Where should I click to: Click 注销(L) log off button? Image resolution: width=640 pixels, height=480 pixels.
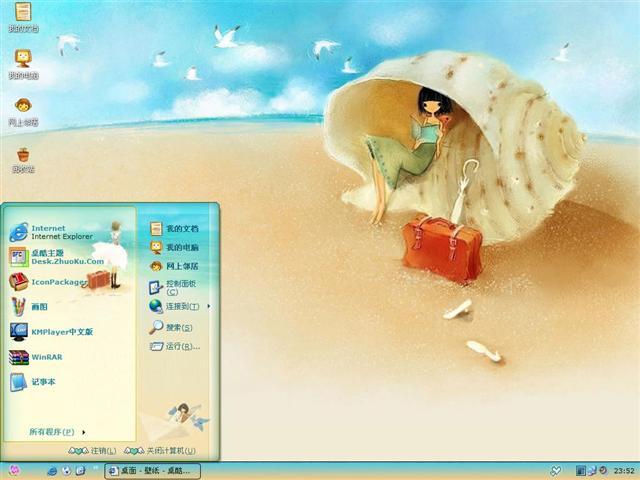[92, 451]
